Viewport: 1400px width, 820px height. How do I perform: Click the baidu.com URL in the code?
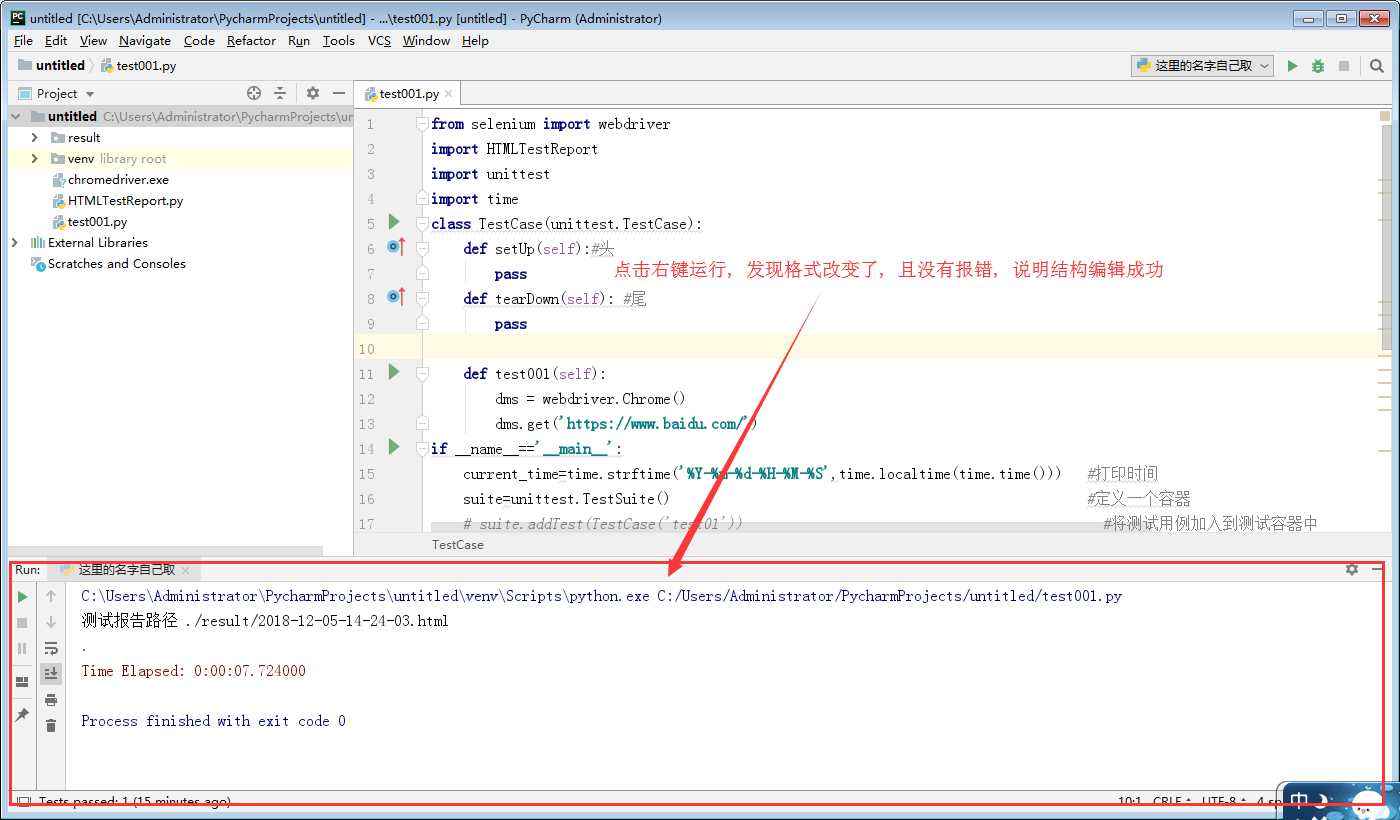point(657,424)
